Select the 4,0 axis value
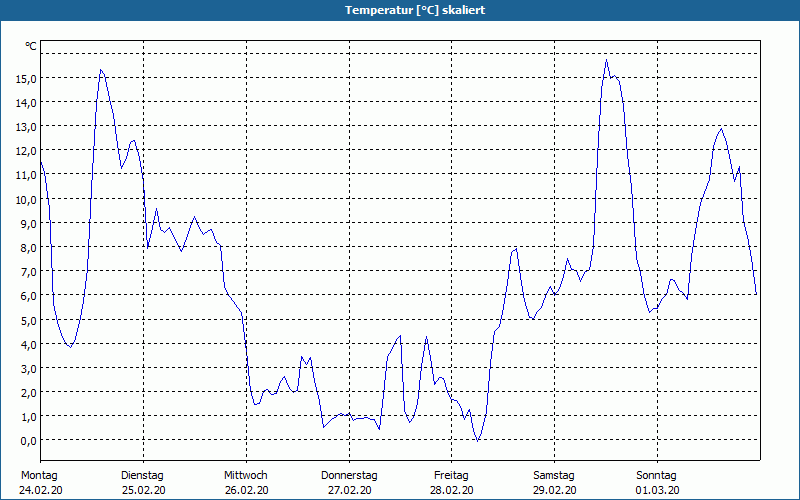Image resolution: width=800 pixels, height=500 pixels. pos(28,344)
